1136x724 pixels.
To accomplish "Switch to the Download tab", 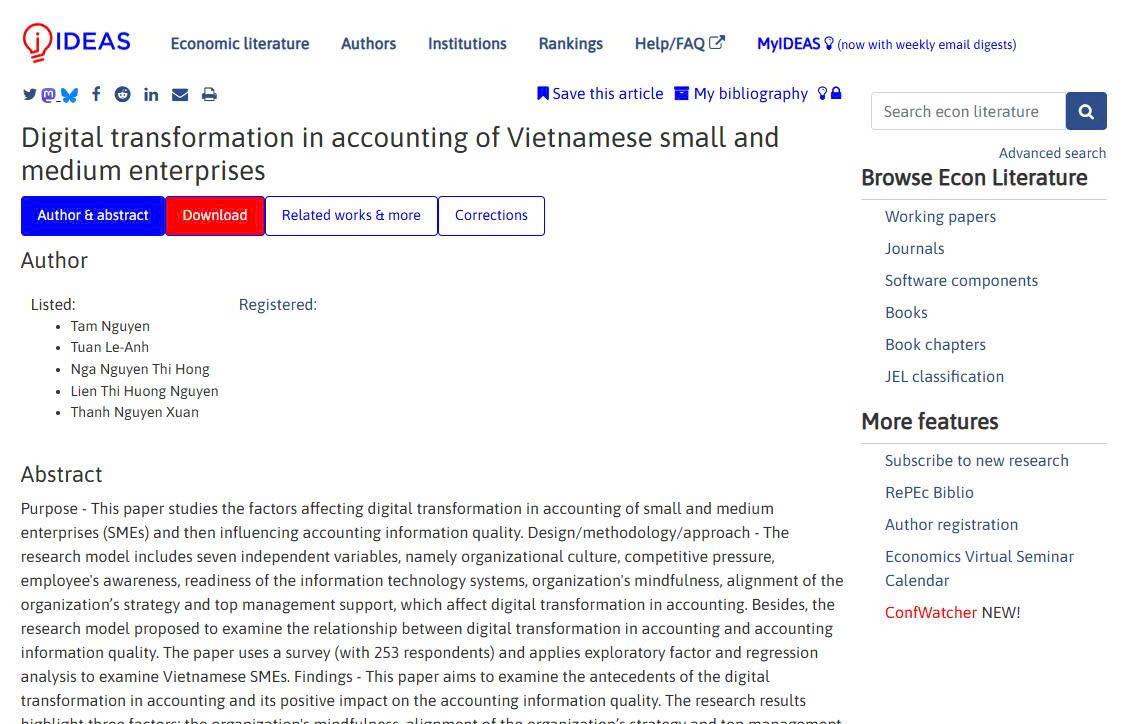I will pos(214,215).
